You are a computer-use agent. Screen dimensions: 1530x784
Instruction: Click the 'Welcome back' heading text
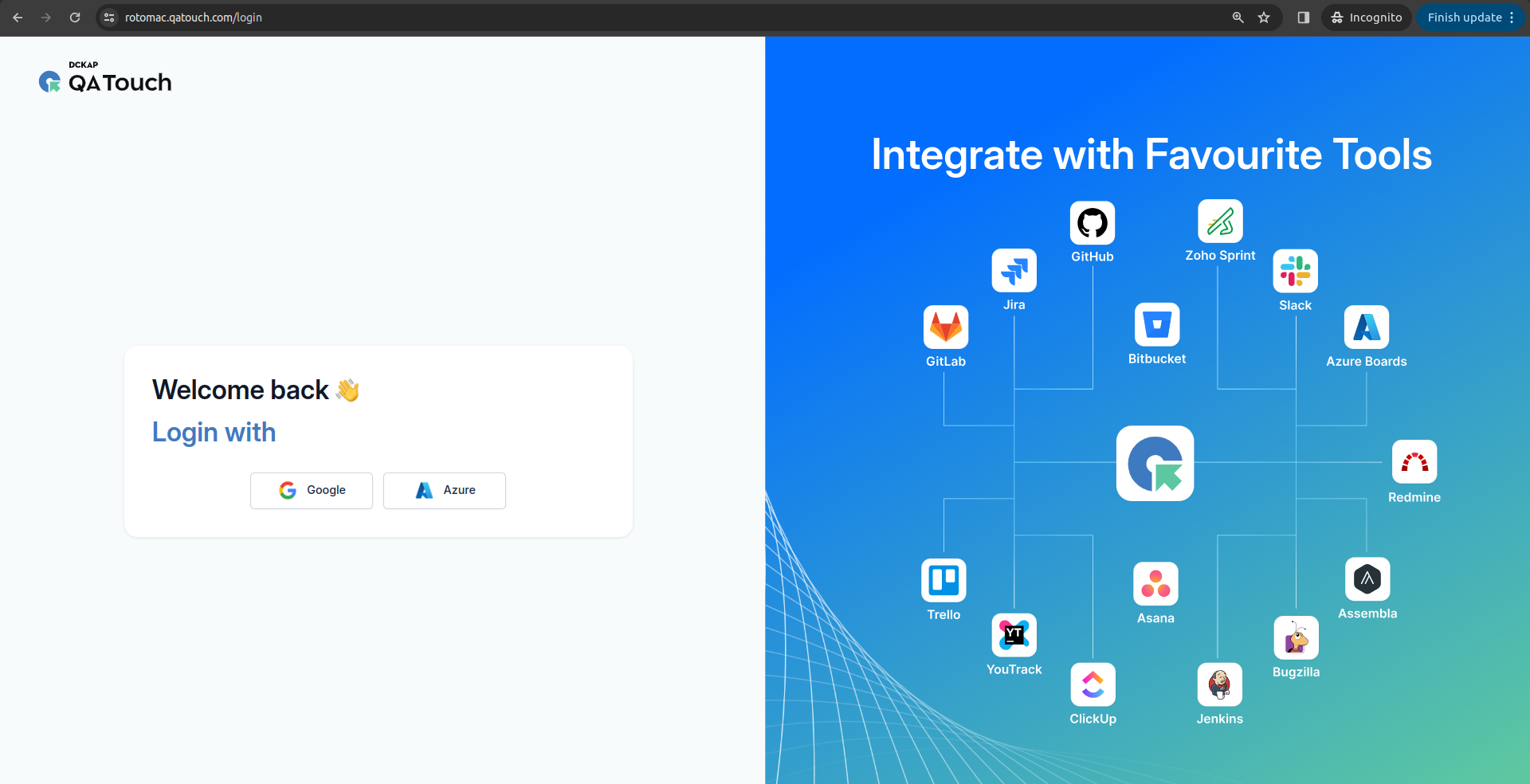tap(241, 390)
